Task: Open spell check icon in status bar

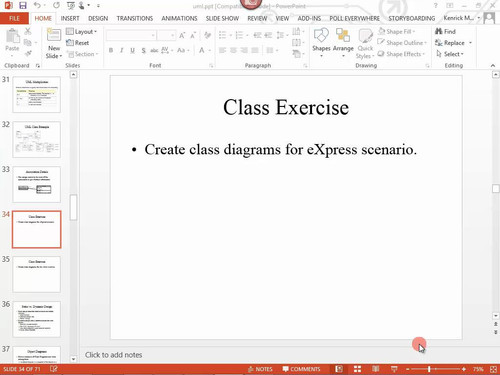Action: [x=54, y=369]
